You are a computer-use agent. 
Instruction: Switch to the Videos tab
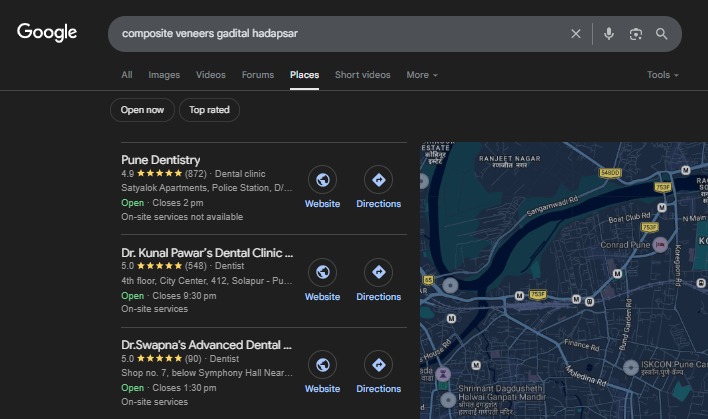click(x=210, y=75)
